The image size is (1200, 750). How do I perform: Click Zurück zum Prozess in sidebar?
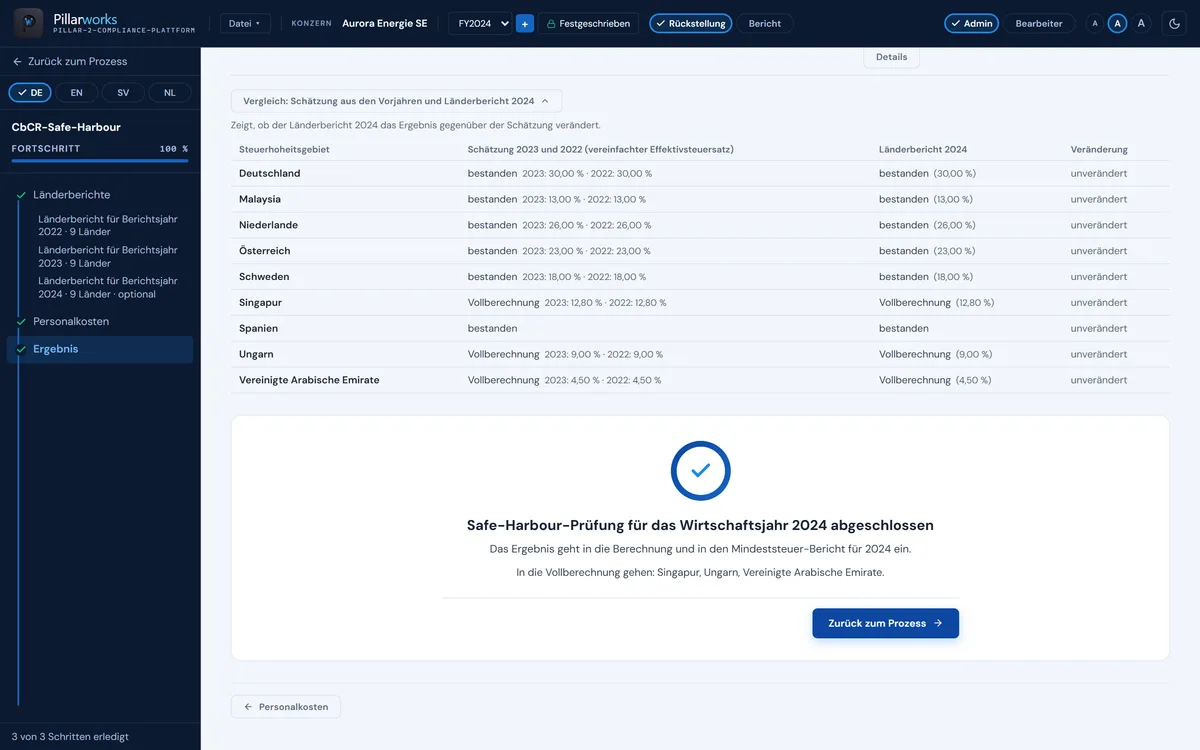[x=70, y=61]
